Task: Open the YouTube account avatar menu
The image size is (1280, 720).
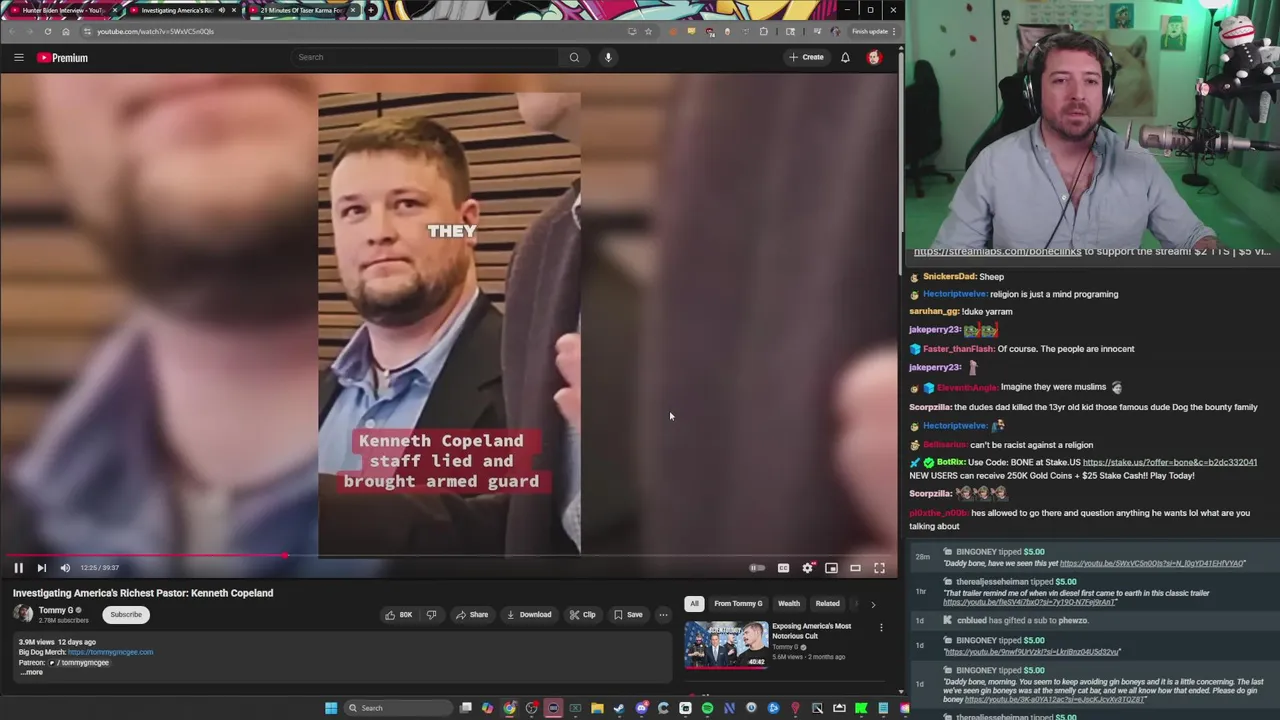Action: tap(874, 57)
